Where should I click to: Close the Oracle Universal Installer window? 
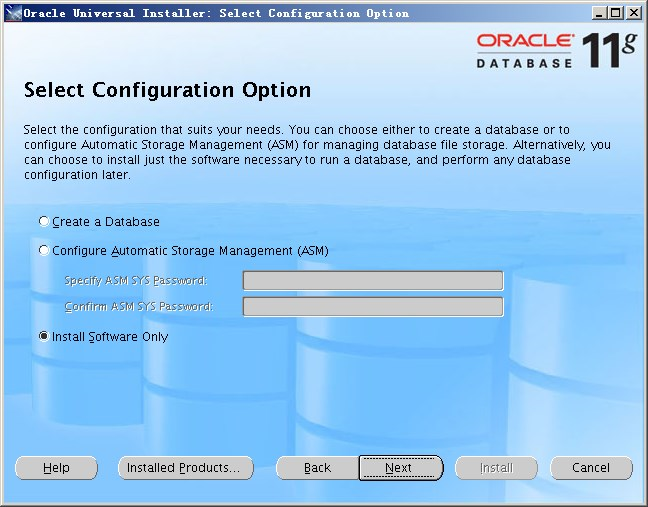point(634,13)
